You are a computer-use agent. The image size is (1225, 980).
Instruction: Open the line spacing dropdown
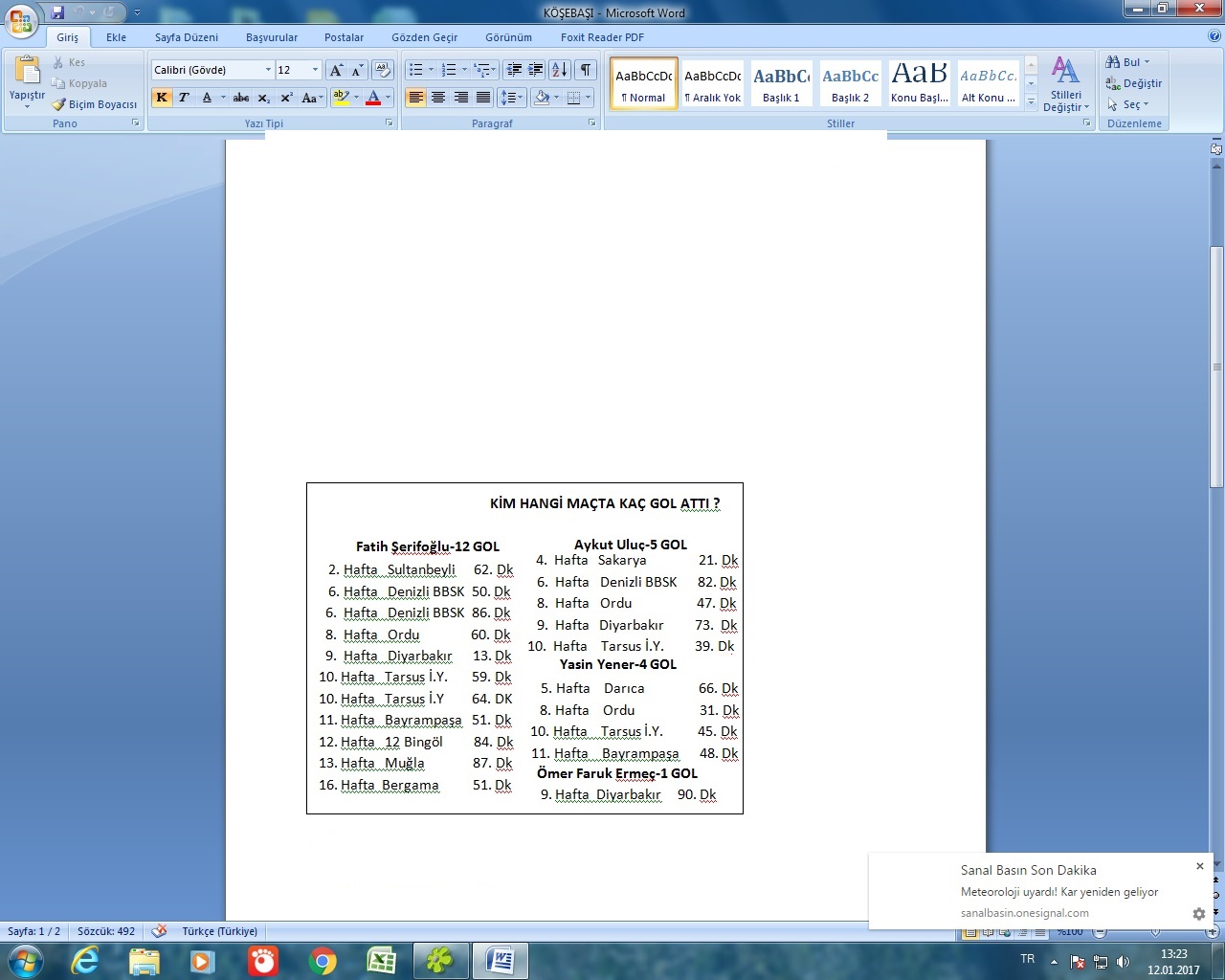coord(512,98)
